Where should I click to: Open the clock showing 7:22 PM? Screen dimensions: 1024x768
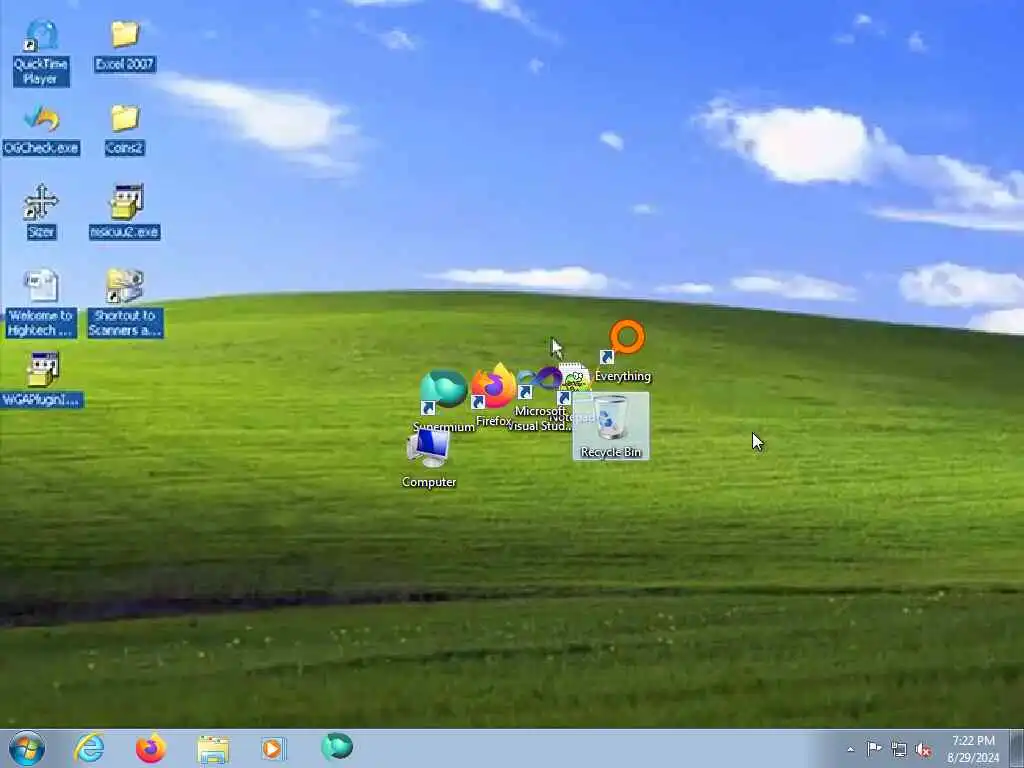coord(973,748)
